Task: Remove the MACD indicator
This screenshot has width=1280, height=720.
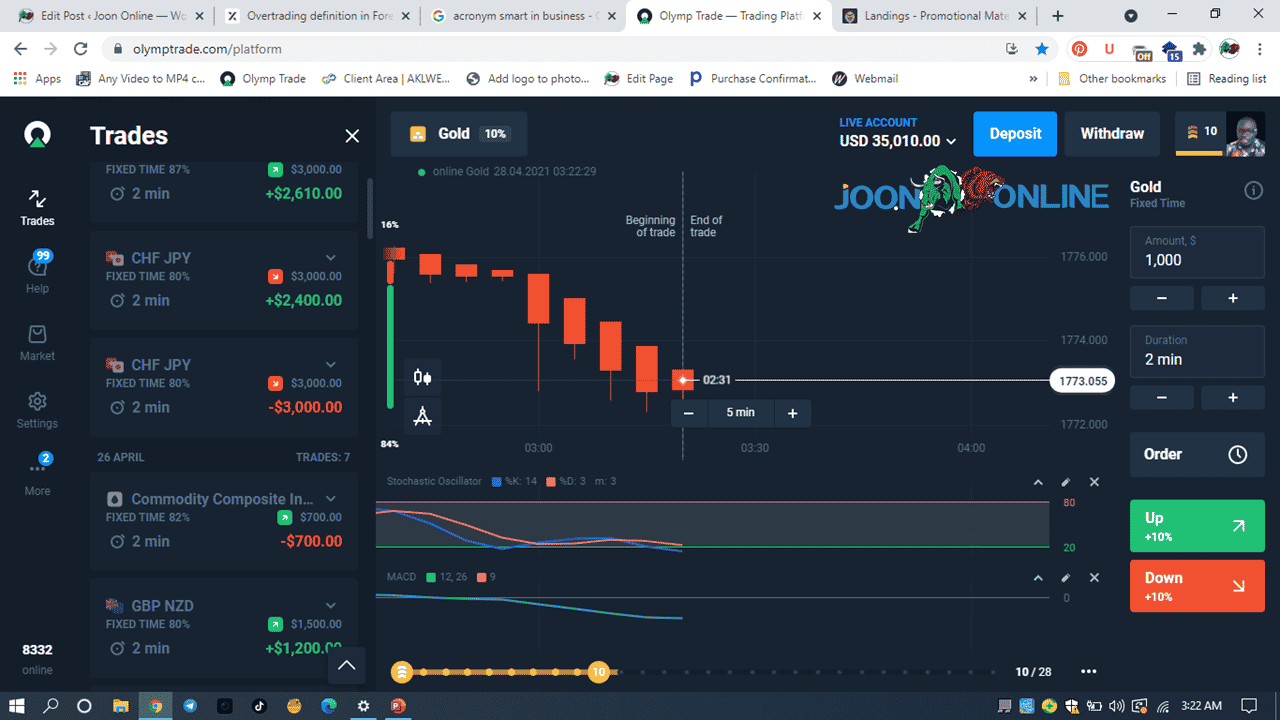Action: pyautogui.click(x=1094, y=578)
